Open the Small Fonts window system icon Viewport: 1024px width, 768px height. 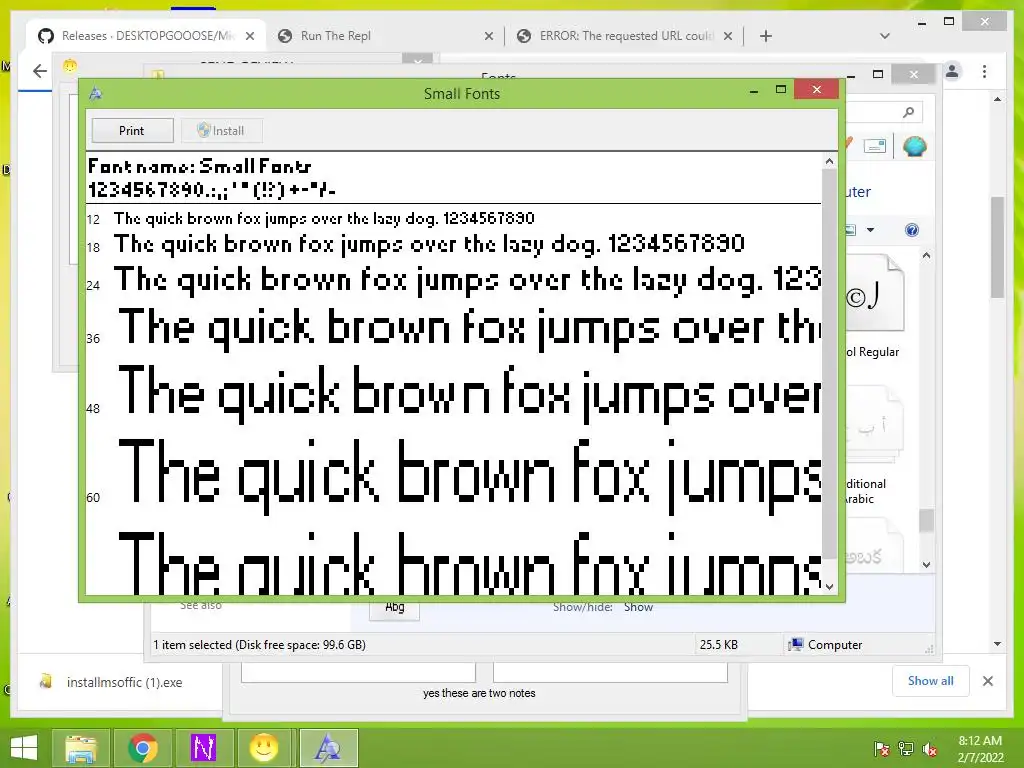click(x=95, y=93)
